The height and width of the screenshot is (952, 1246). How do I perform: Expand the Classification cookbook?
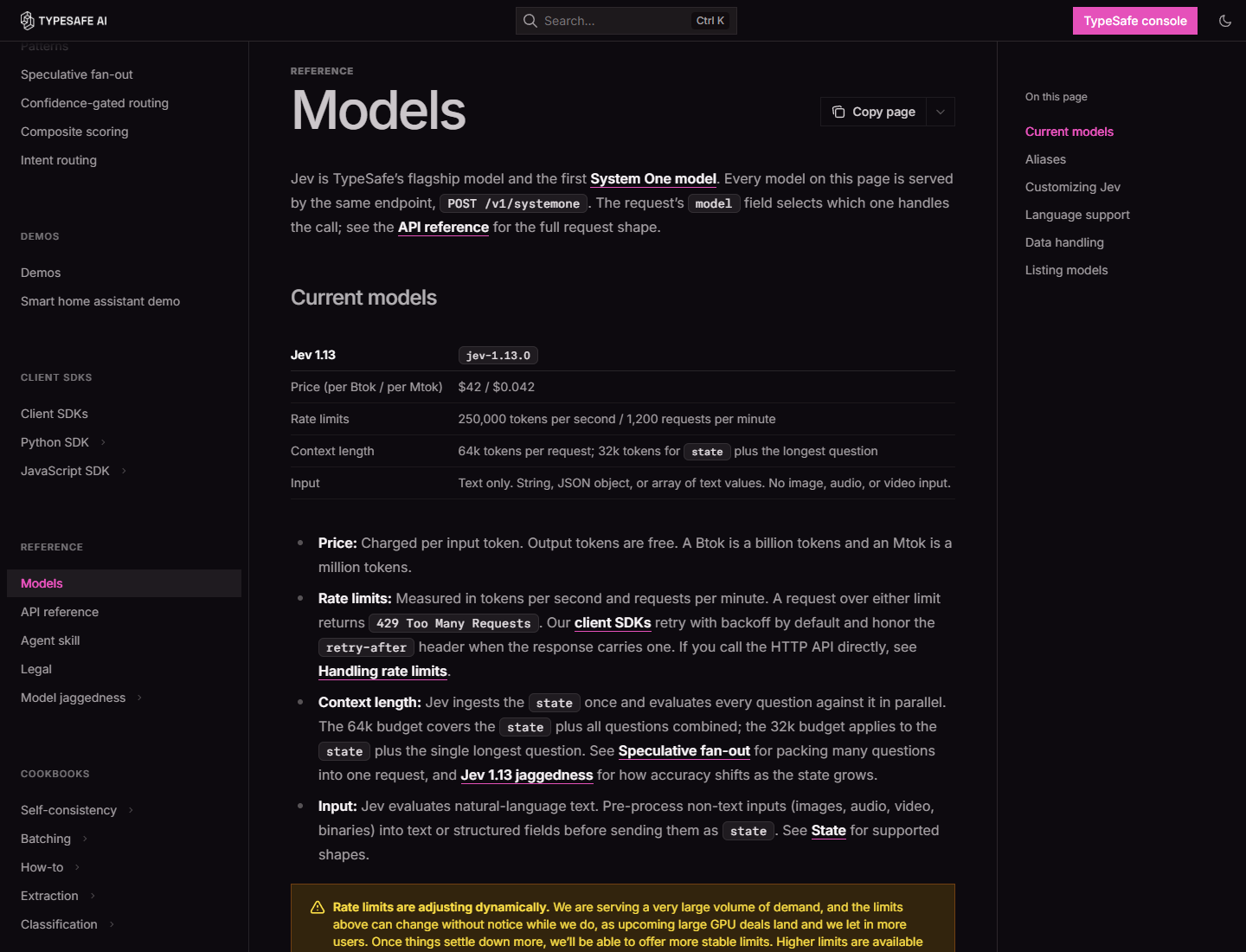[112, 924]
